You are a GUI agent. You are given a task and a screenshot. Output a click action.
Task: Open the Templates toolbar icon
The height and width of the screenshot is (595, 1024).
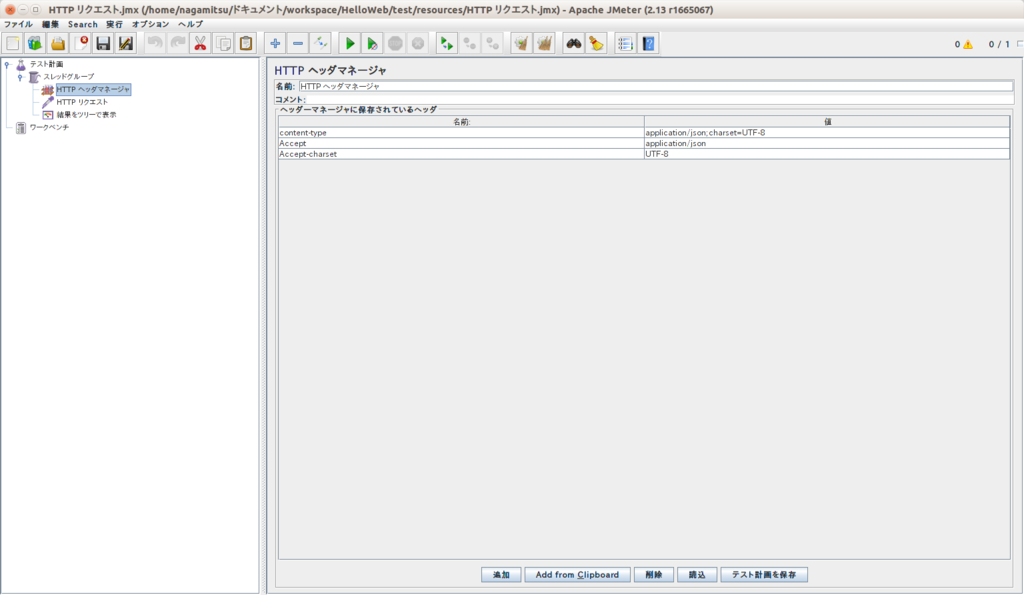click(35, 44)
